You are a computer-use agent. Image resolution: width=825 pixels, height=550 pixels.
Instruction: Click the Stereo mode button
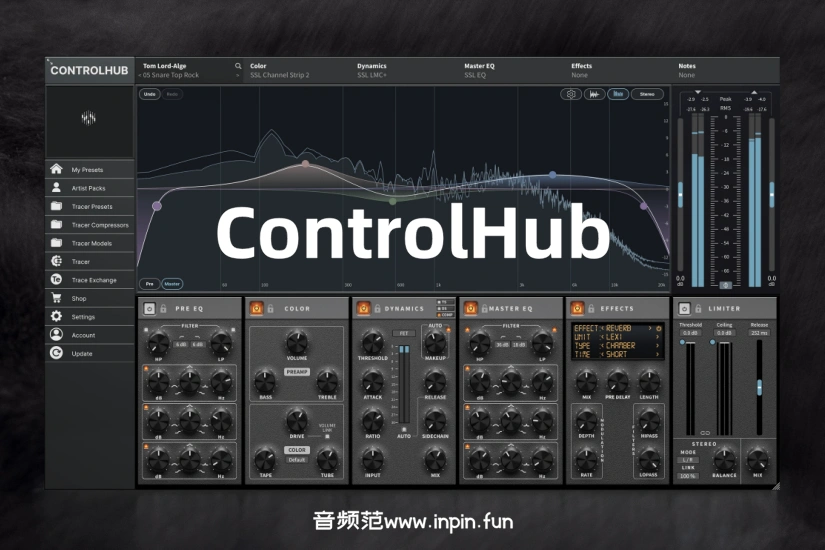pos(647,94)
